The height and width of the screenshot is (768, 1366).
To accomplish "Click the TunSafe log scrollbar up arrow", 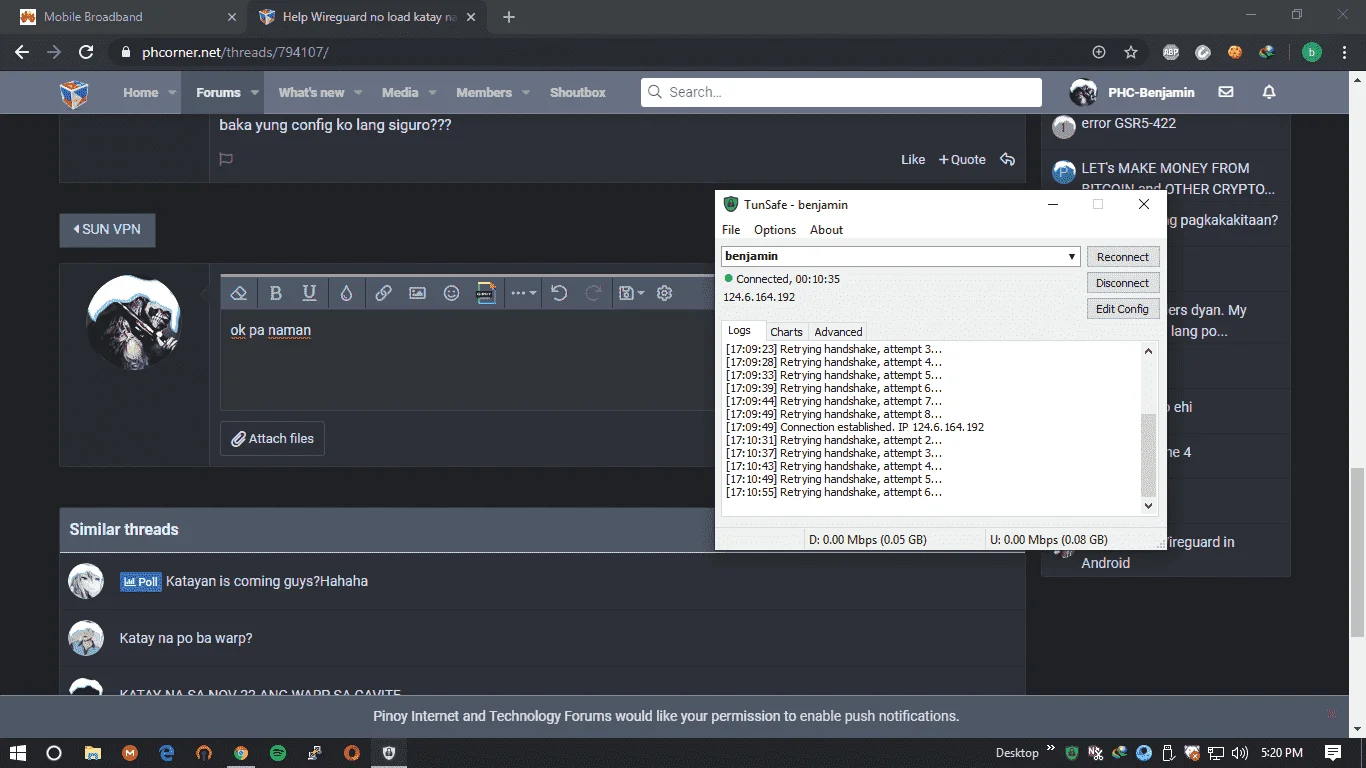I will tap(1148, 351).
